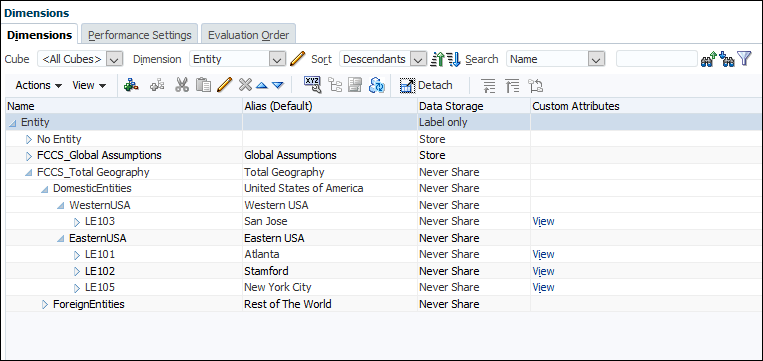Select the ForeignEntities member row name
Viewport: 763px width, 361px height.
(89, 304)
